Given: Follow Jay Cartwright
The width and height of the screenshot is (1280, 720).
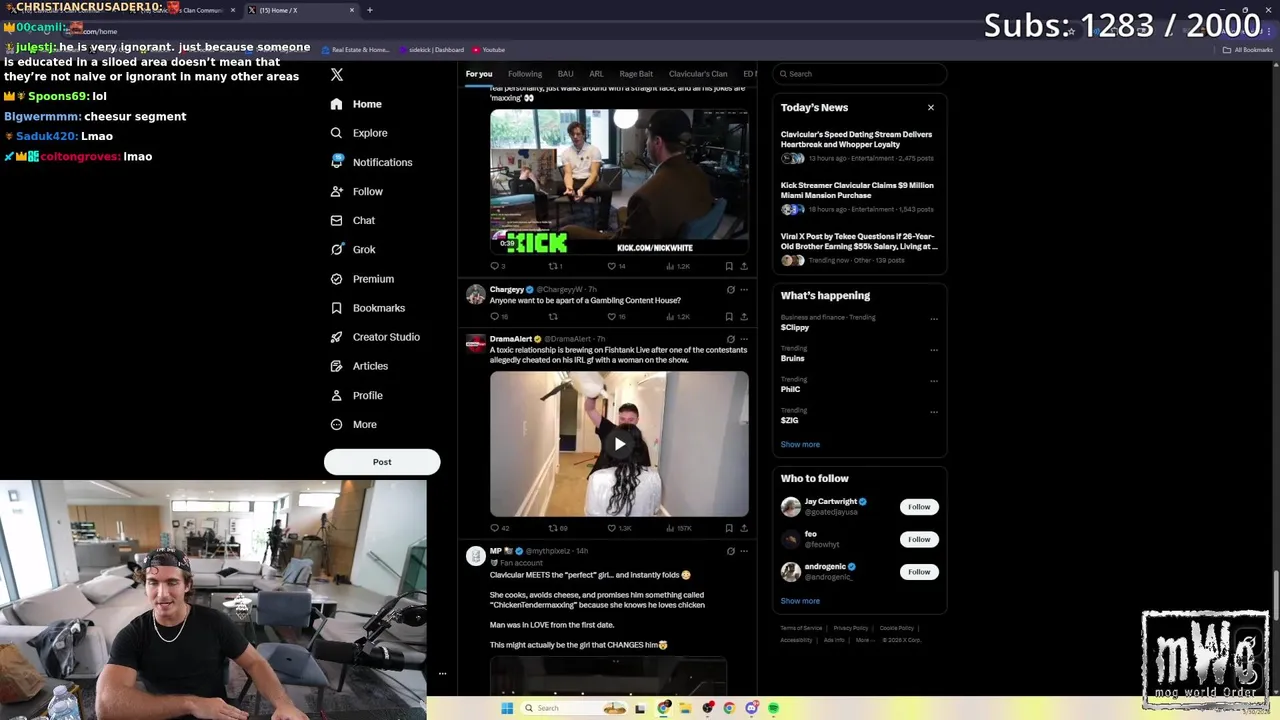Looking at the screenshot, I should 919,507.
